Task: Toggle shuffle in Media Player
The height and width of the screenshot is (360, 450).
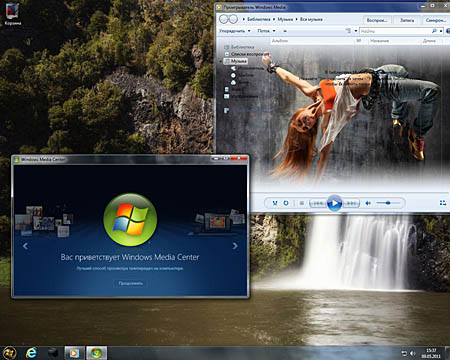Action: tap(275, 203)
